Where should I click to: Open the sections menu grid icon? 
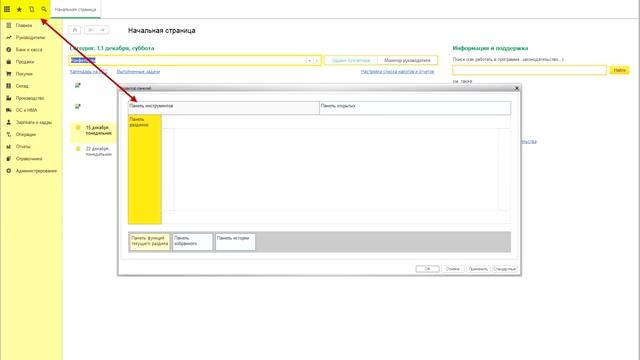[7, 9]
